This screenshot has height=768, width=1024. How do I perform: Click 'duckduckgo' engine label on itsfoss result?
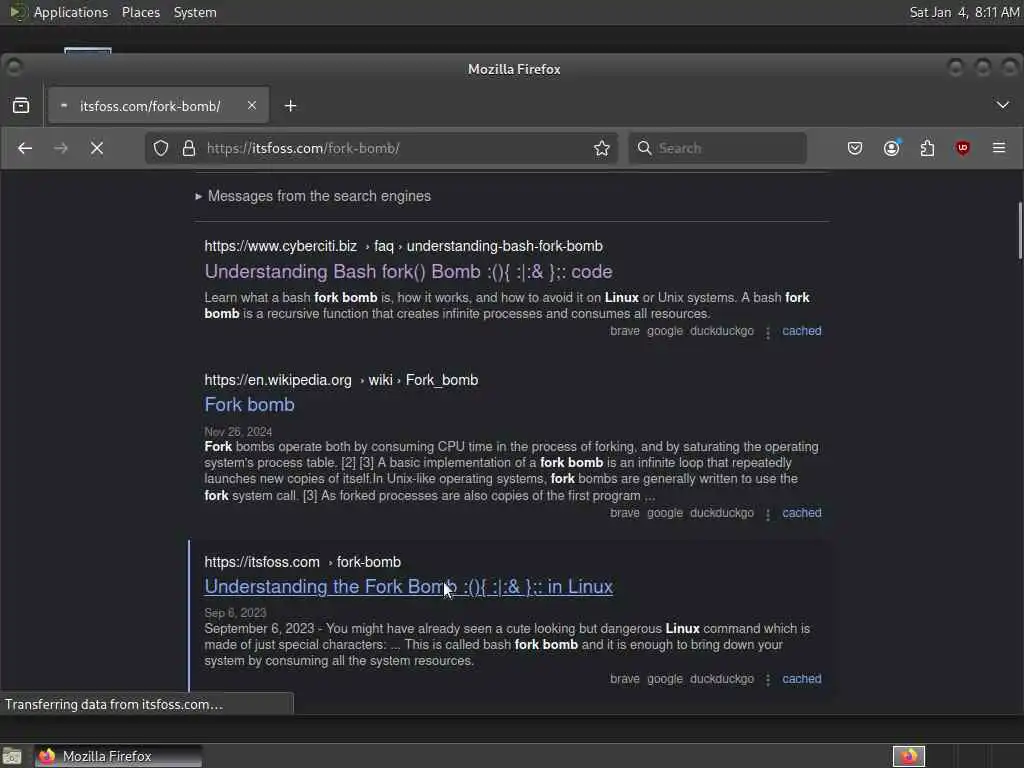(722, 679)
